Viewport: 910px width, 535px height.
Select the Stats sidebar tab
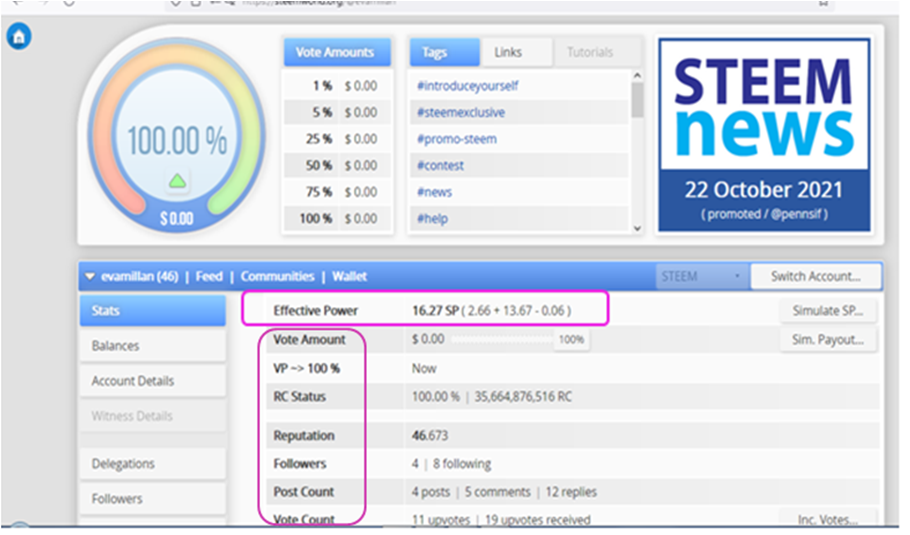[153, 310]
